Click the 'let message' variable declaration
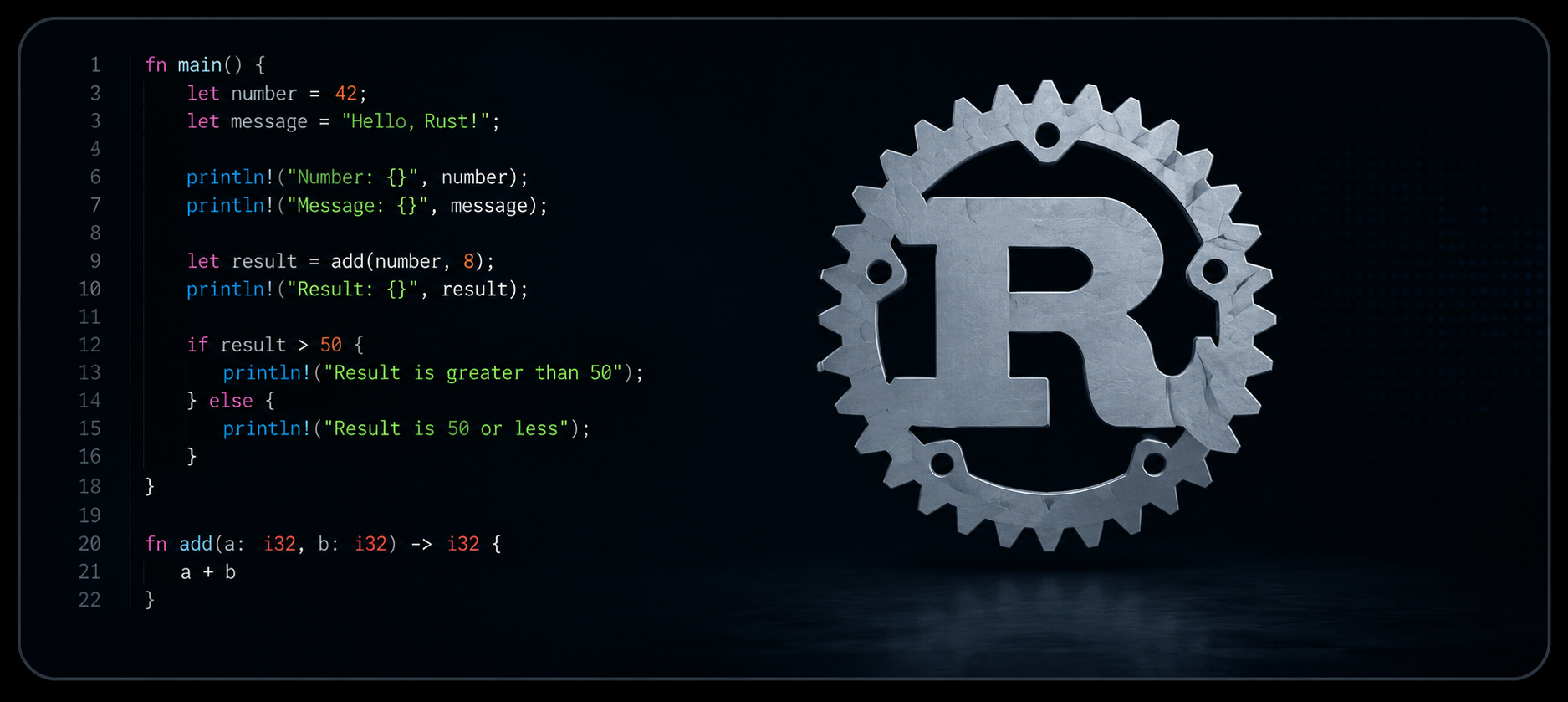Screen dimensions: 1568x702 (248, 122)
